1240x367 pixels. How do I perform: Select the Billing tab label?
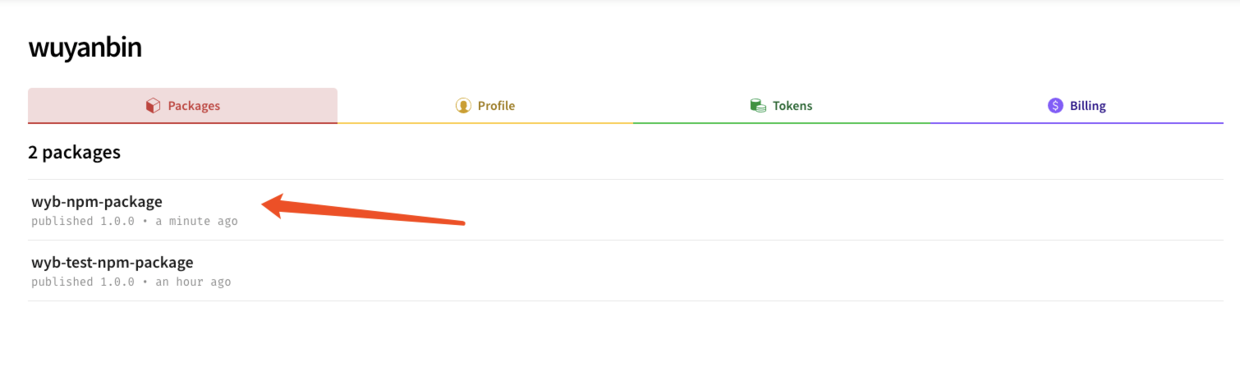[1088, 105]
